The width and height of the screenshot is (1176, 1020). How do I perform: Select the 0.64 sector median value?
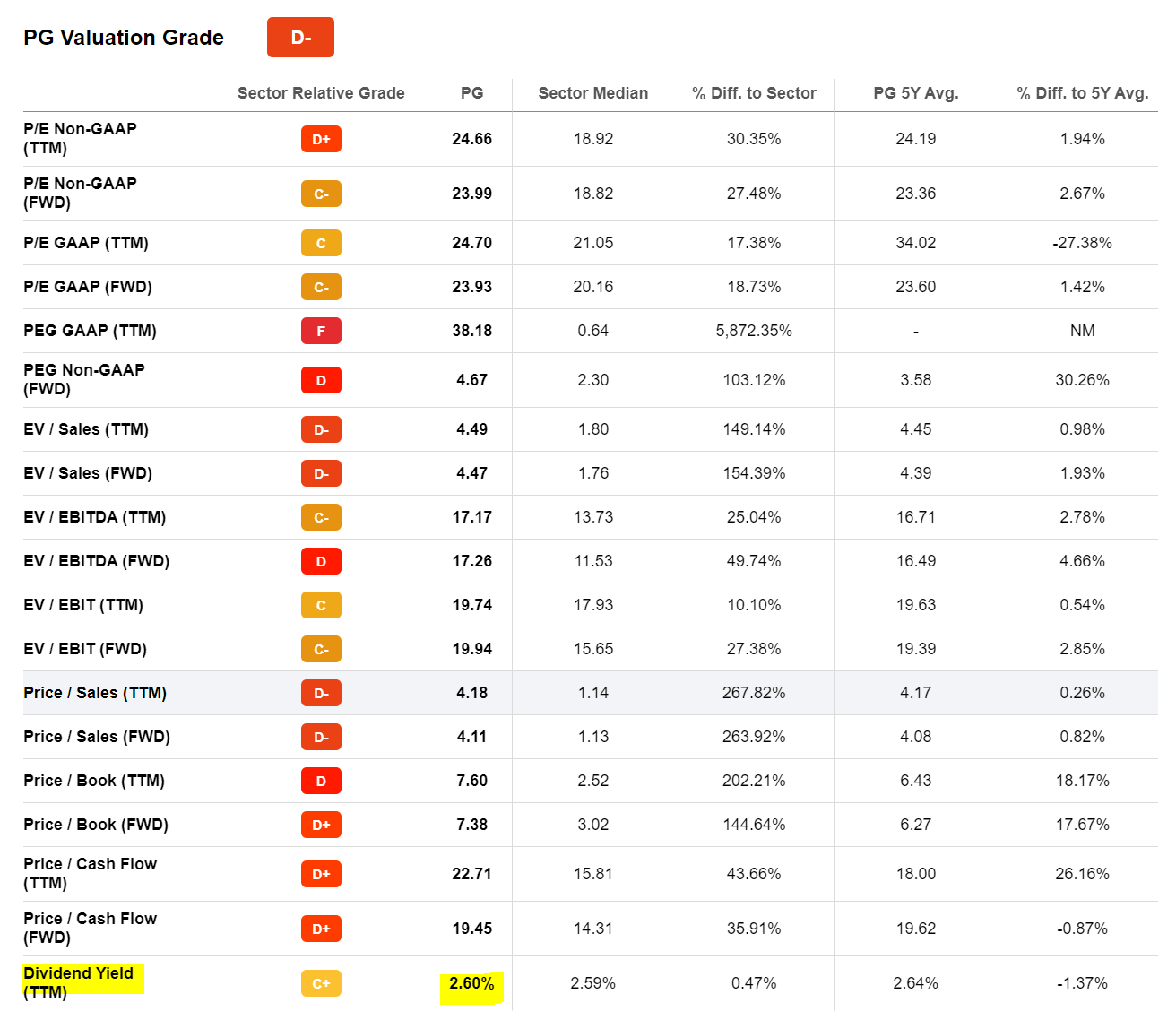[593, 331]
